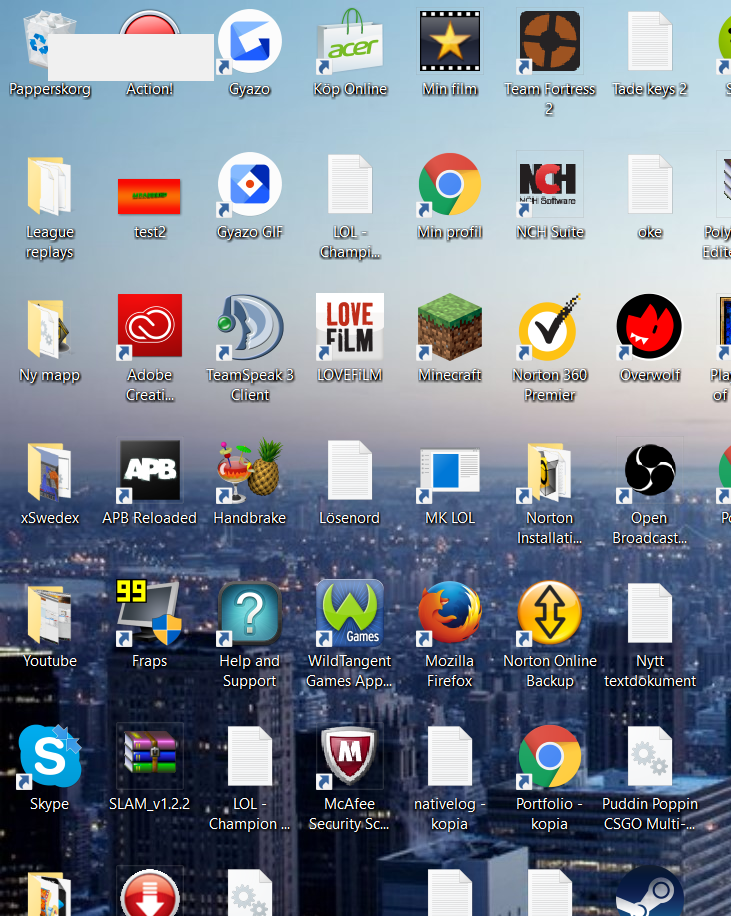Open the Min film icon
731x916 pixels.
(x=449, y=42)
